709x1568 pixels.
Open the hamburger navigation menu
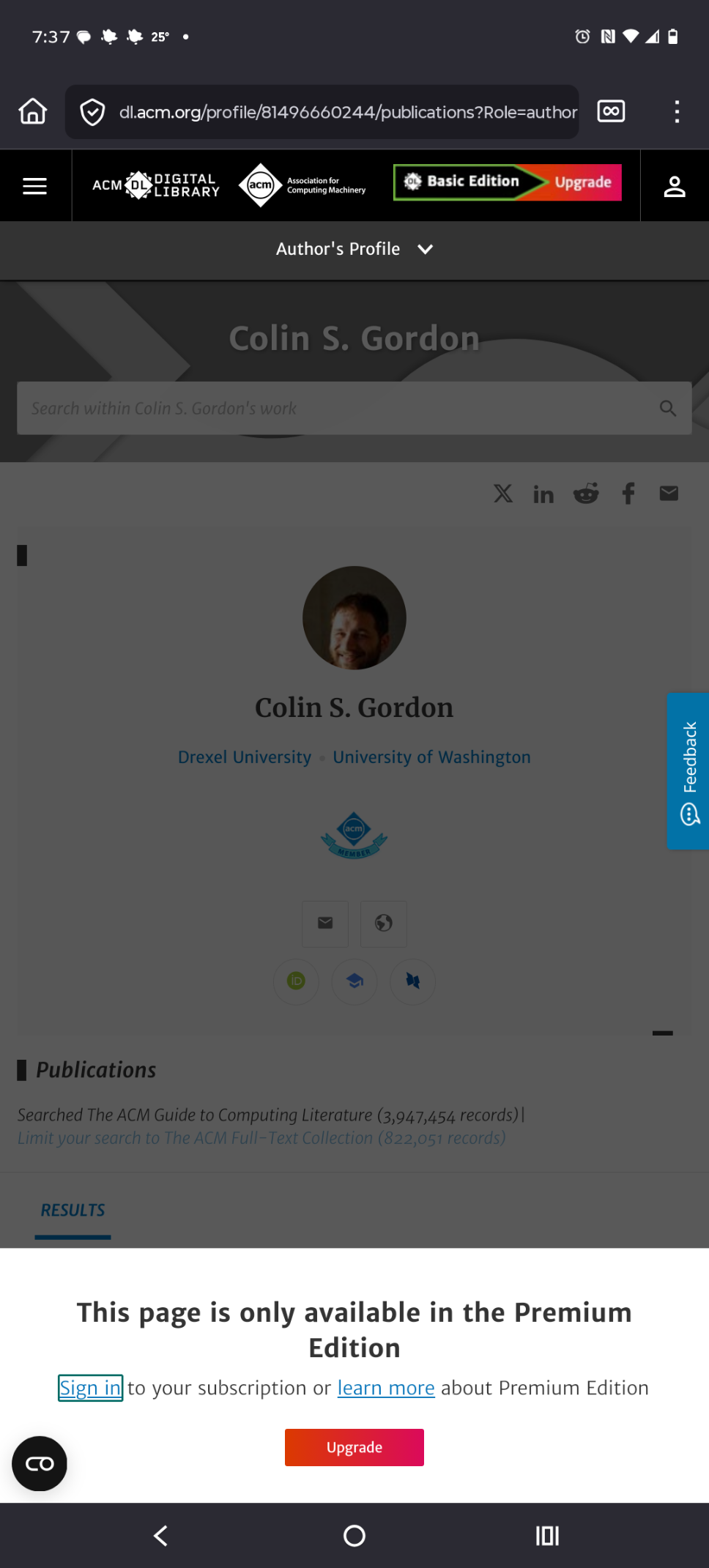point(34,186)
